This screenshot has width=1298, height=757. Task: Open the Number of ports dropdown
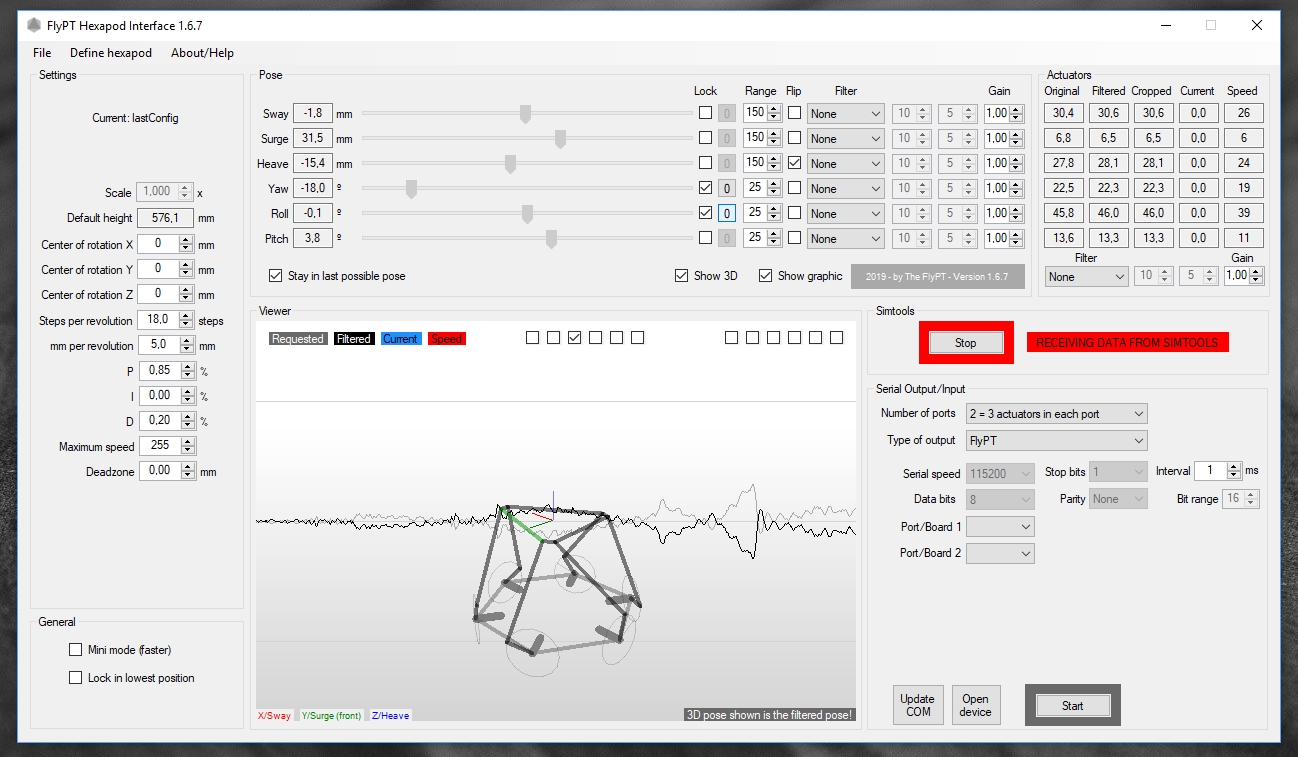pyautogui.click(x=1056, y=414)
